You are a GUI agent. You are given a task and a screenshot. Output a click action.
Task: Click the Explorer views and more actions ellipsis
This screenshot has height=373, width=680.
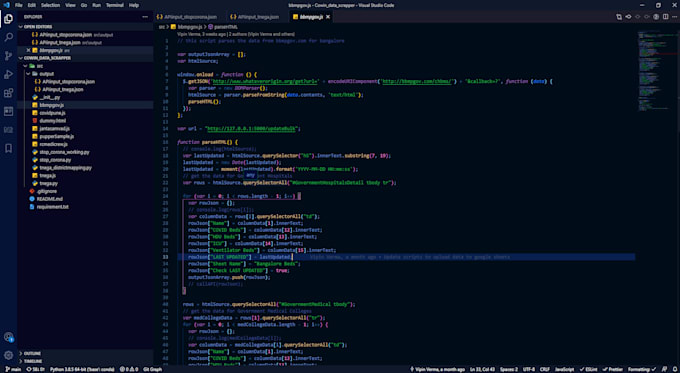click(145, 17)
